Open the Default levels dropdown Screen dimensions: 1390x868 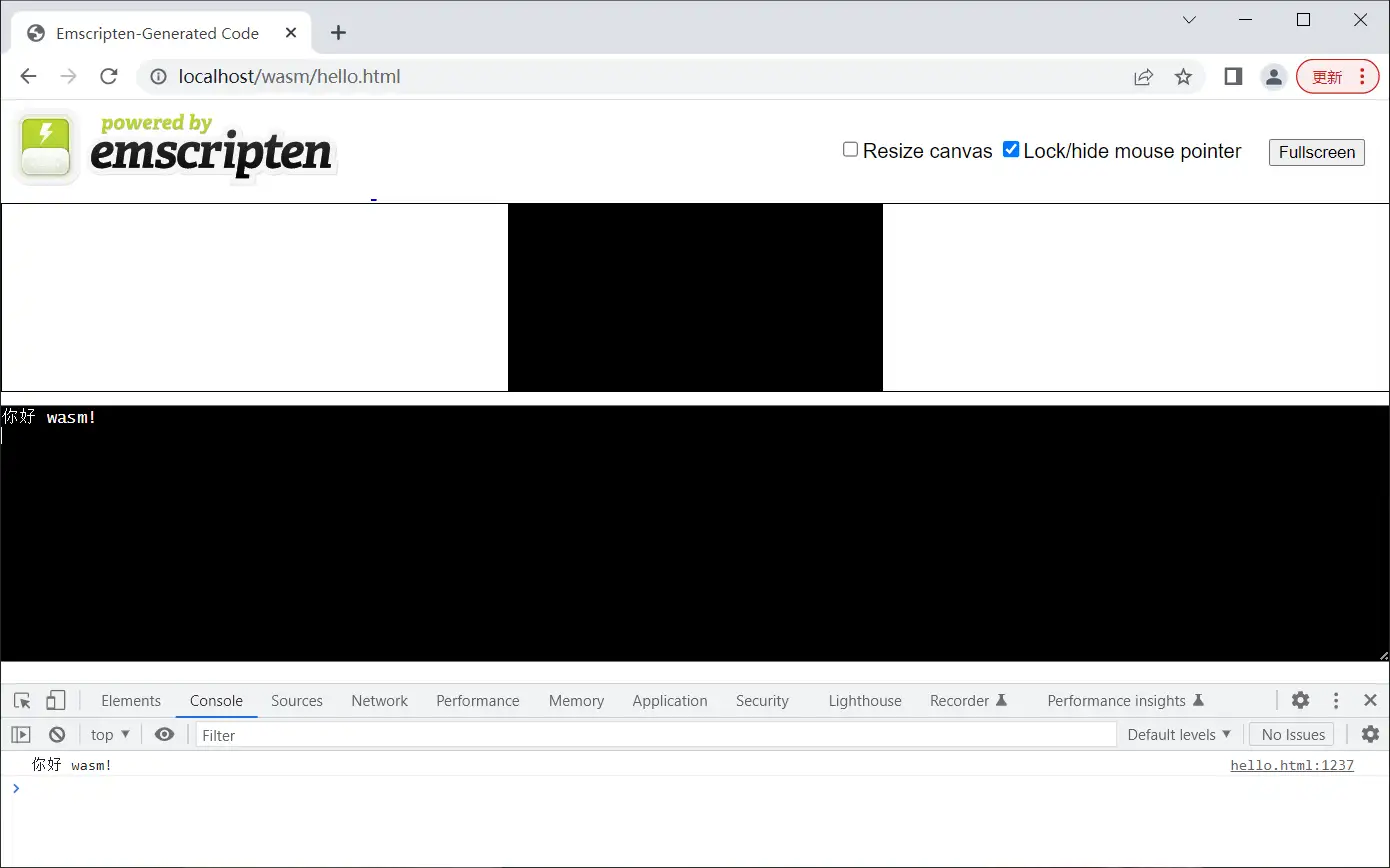point(1179,734)
